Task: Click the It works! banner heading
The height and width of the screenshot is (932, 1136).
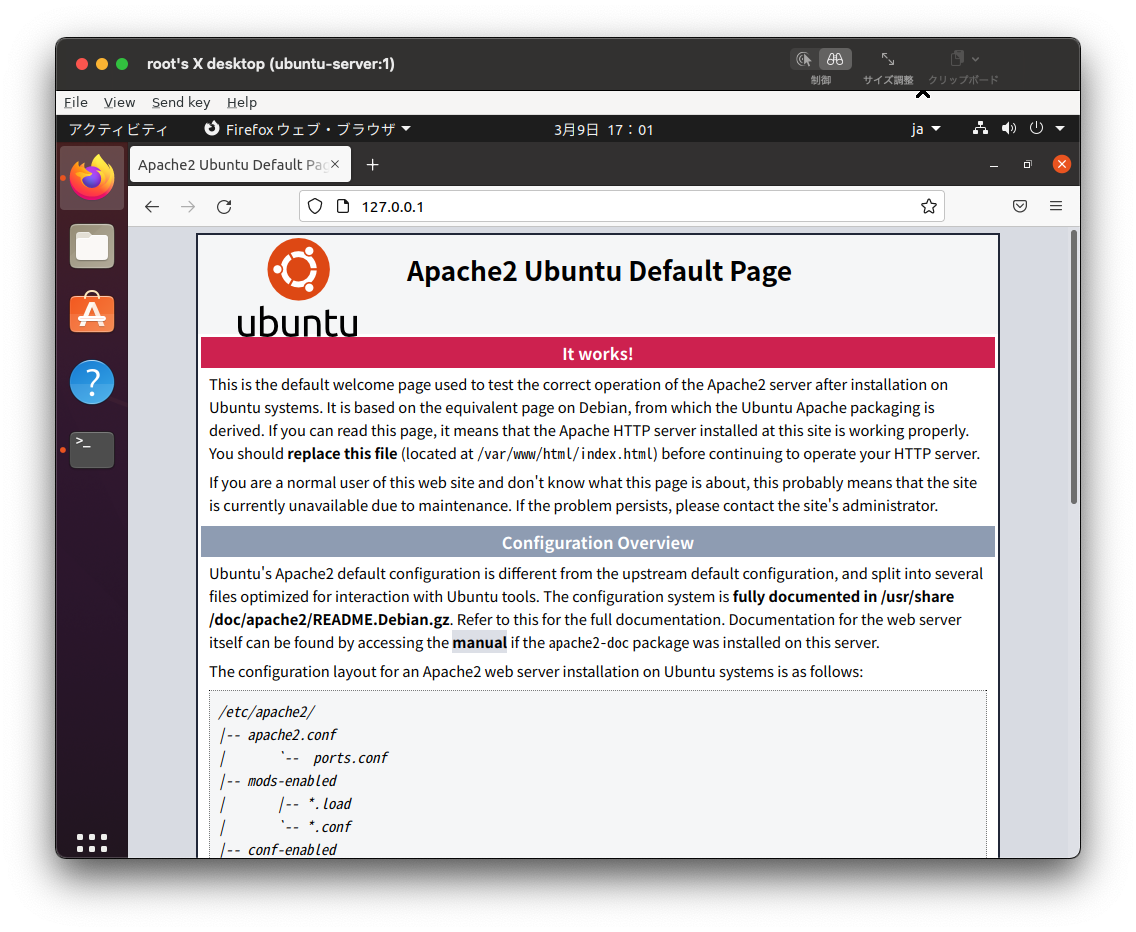Action: [598, 354]
